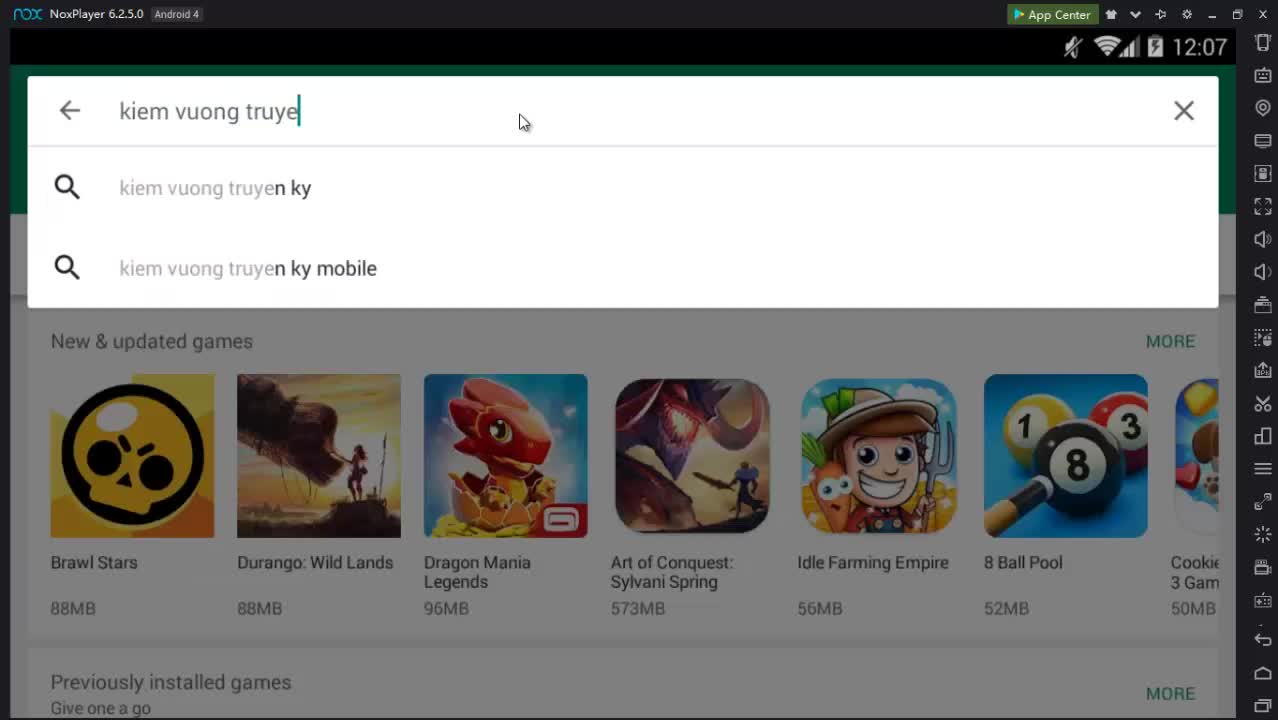Click the diagonal arrows icon in sidebar
Screen dimensions: 1278x720
point(1263,502)
